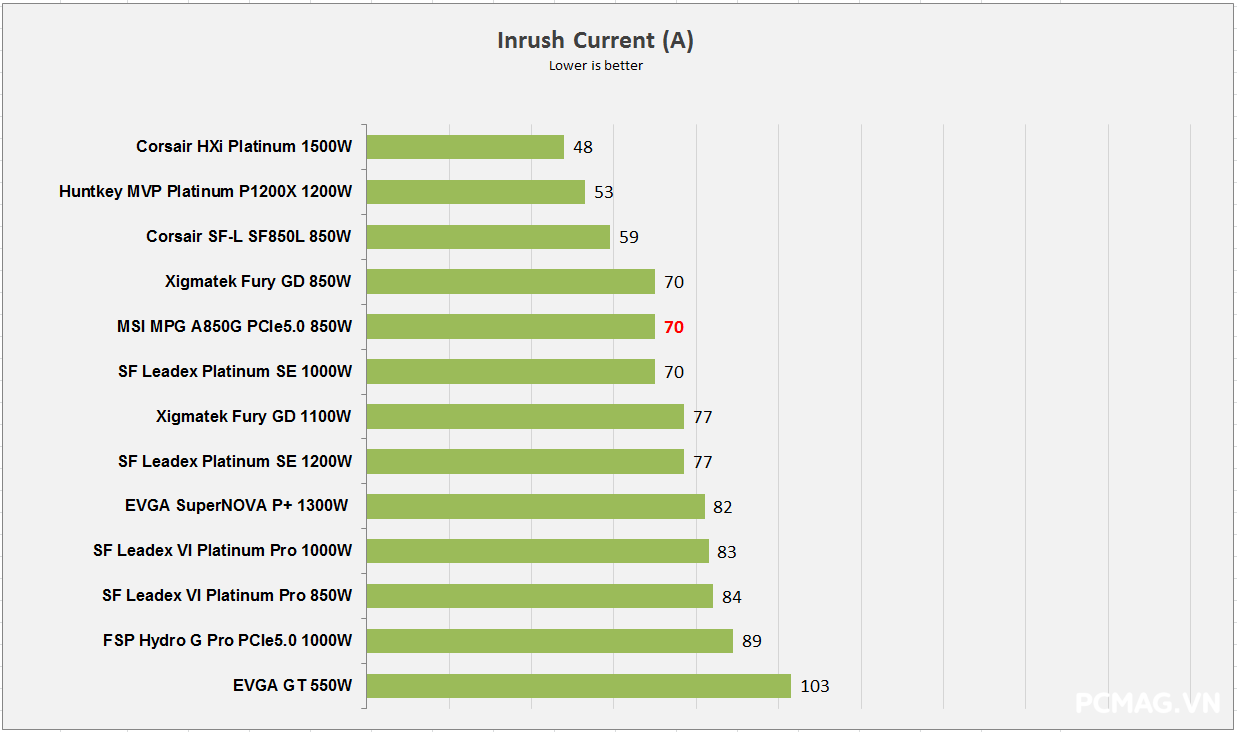Select the EVGA SuperNOVA P+ 1300W bar
This screenshot has width=1237, height=732.
(535, 506)
